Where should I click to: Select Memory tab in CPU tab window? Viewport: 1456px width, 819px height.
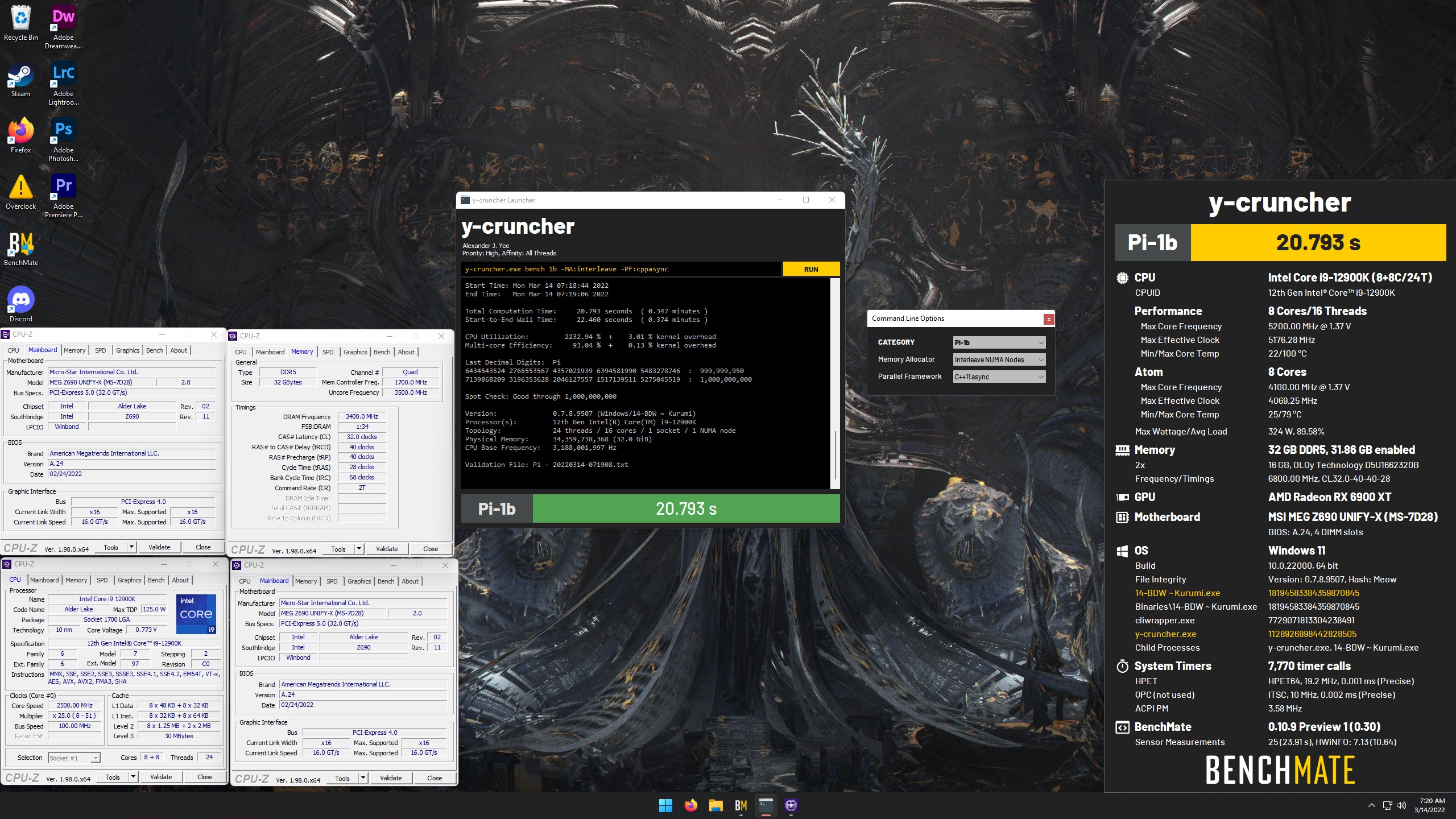(76, 580)
